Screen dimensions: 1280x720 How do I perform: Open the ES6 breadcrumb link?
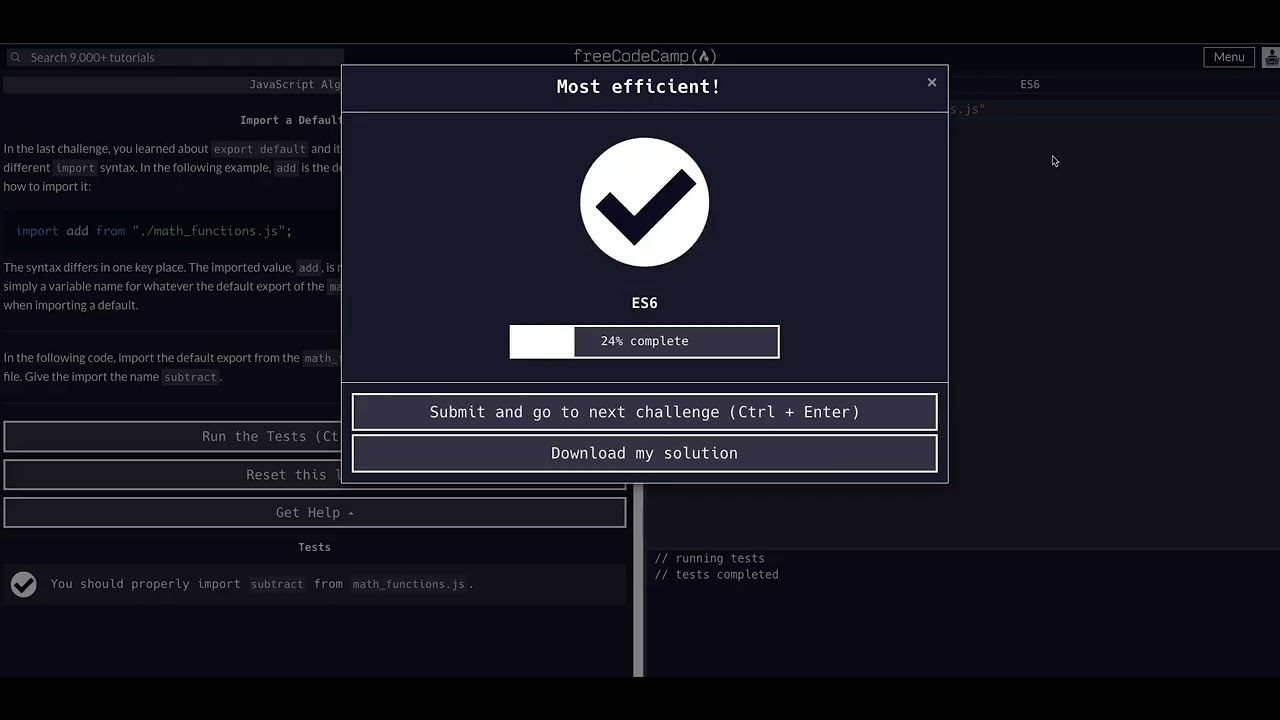click(x=1029, y=85)
